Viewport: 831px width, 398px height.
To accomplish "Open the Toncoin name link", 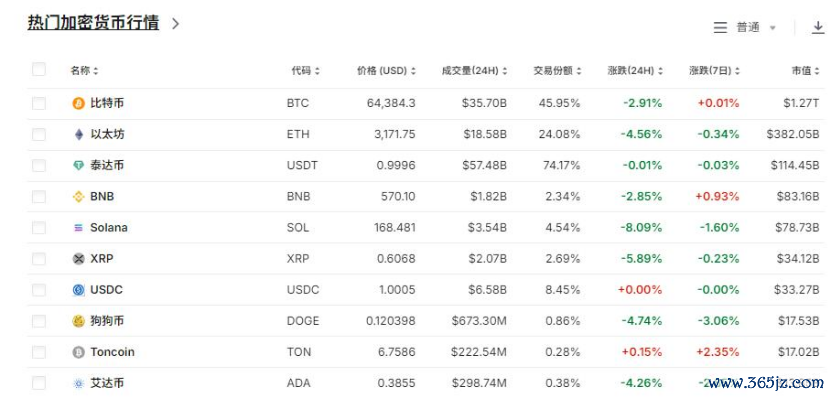I will [x=112, y=352].
